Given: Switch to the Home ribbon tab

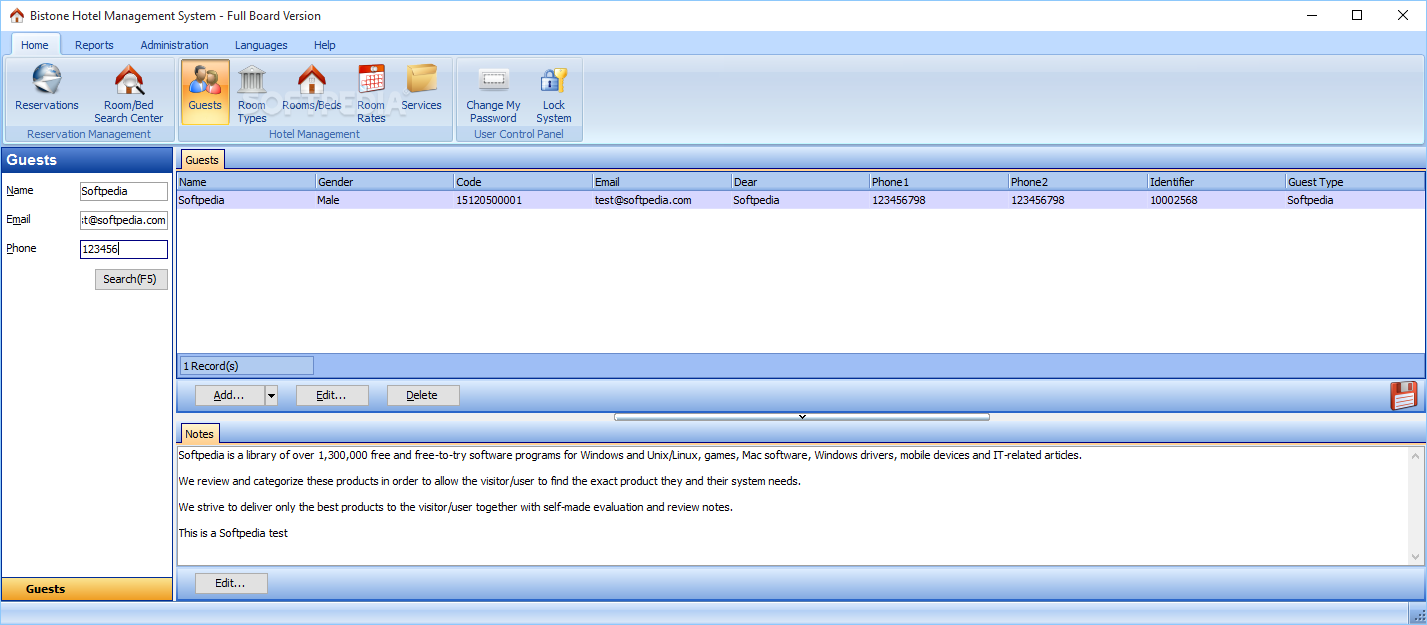Looking at the screenshot, I should (35, 45).
